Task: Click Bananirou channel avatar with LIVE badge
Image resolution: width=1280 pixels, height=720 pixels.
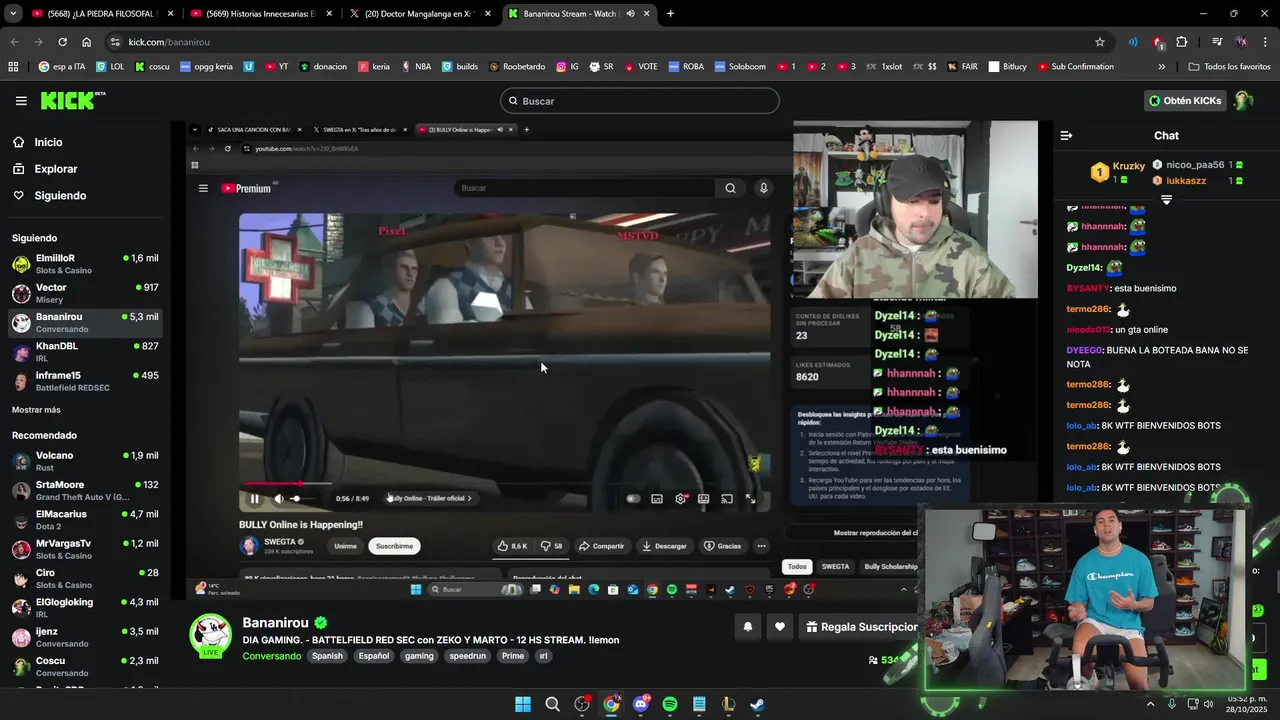Action: (x=211, y=635)
